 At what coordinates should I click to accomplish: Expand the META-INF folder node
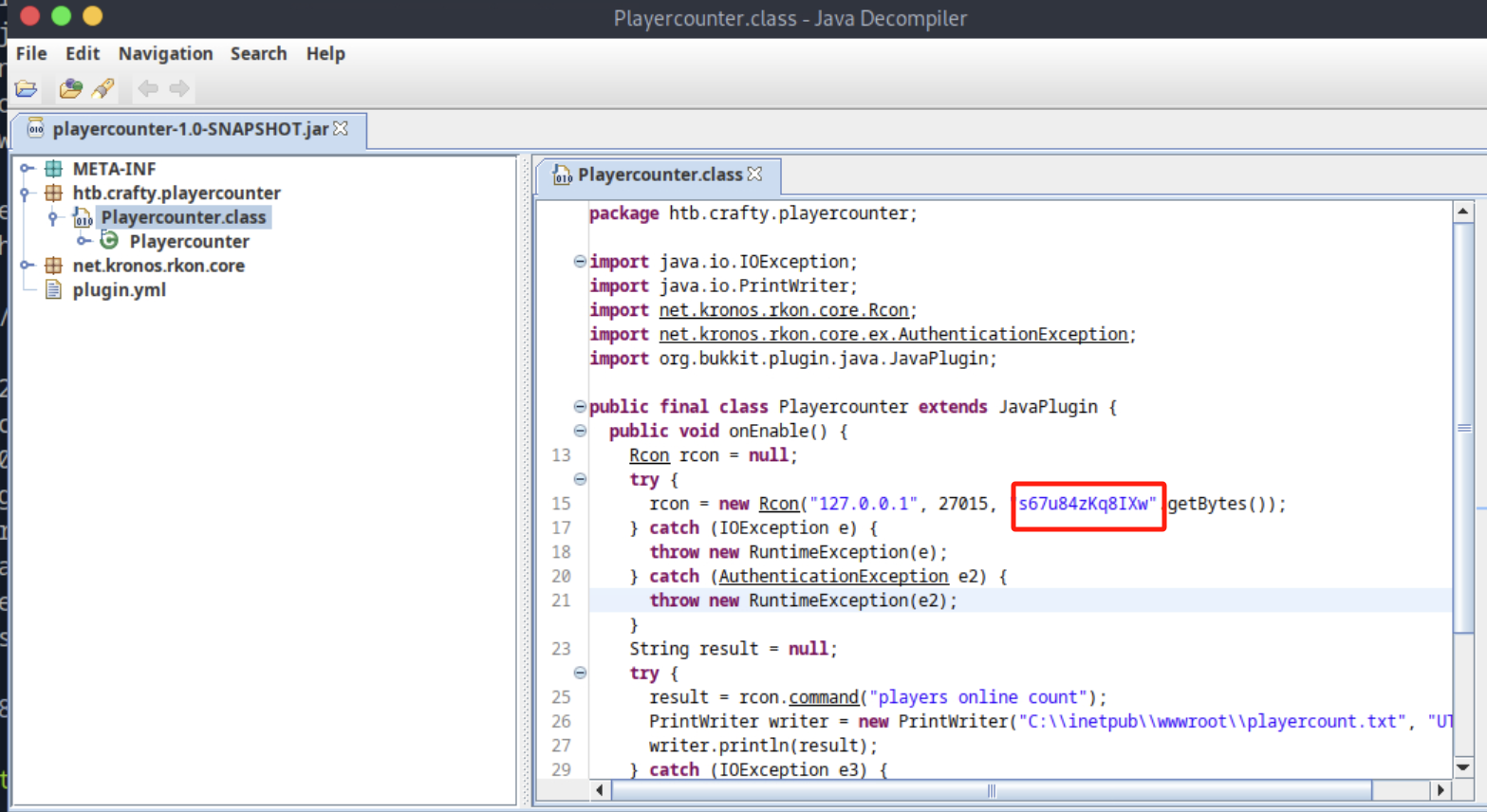[x=27, y=169]
